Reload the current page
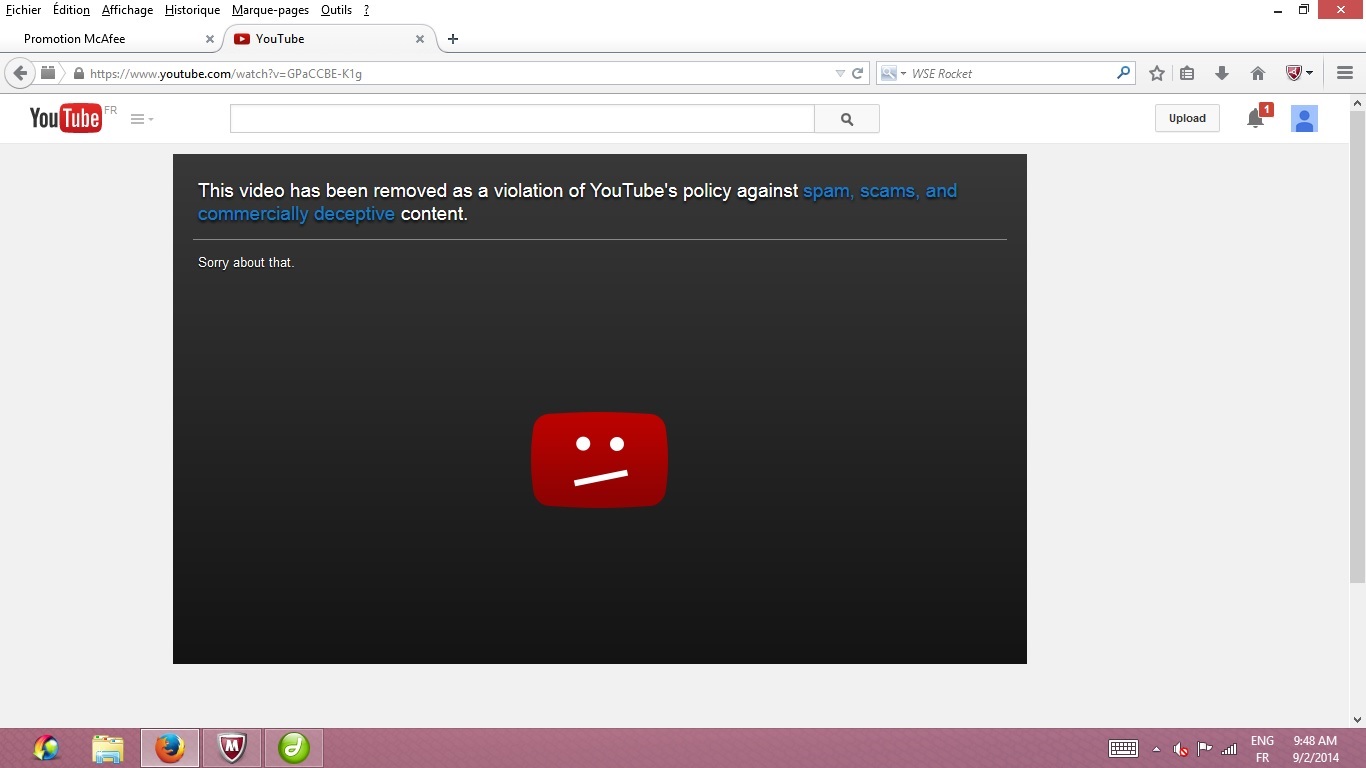This screenshot has height=768, width=1366. point(857,73)
